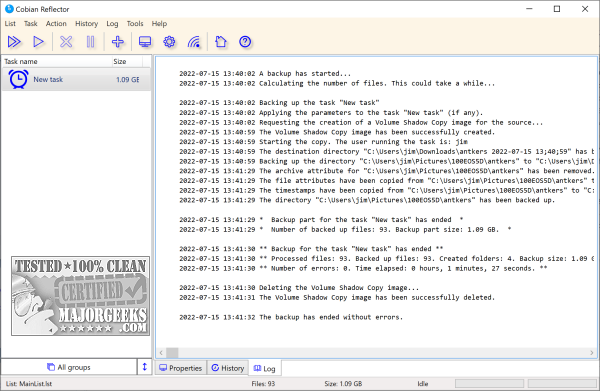600x391 pixels.
Task: Switch to the Properties tab
Action: click(x=181, y=368)
